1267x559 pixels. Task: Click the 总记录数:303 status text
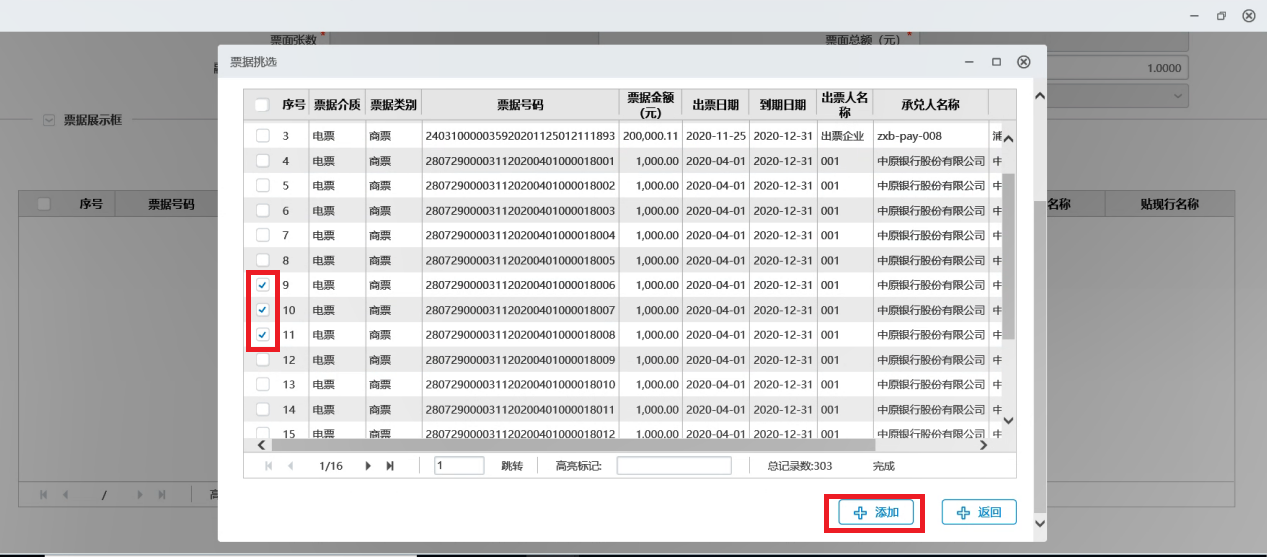[x=799, y=466]
